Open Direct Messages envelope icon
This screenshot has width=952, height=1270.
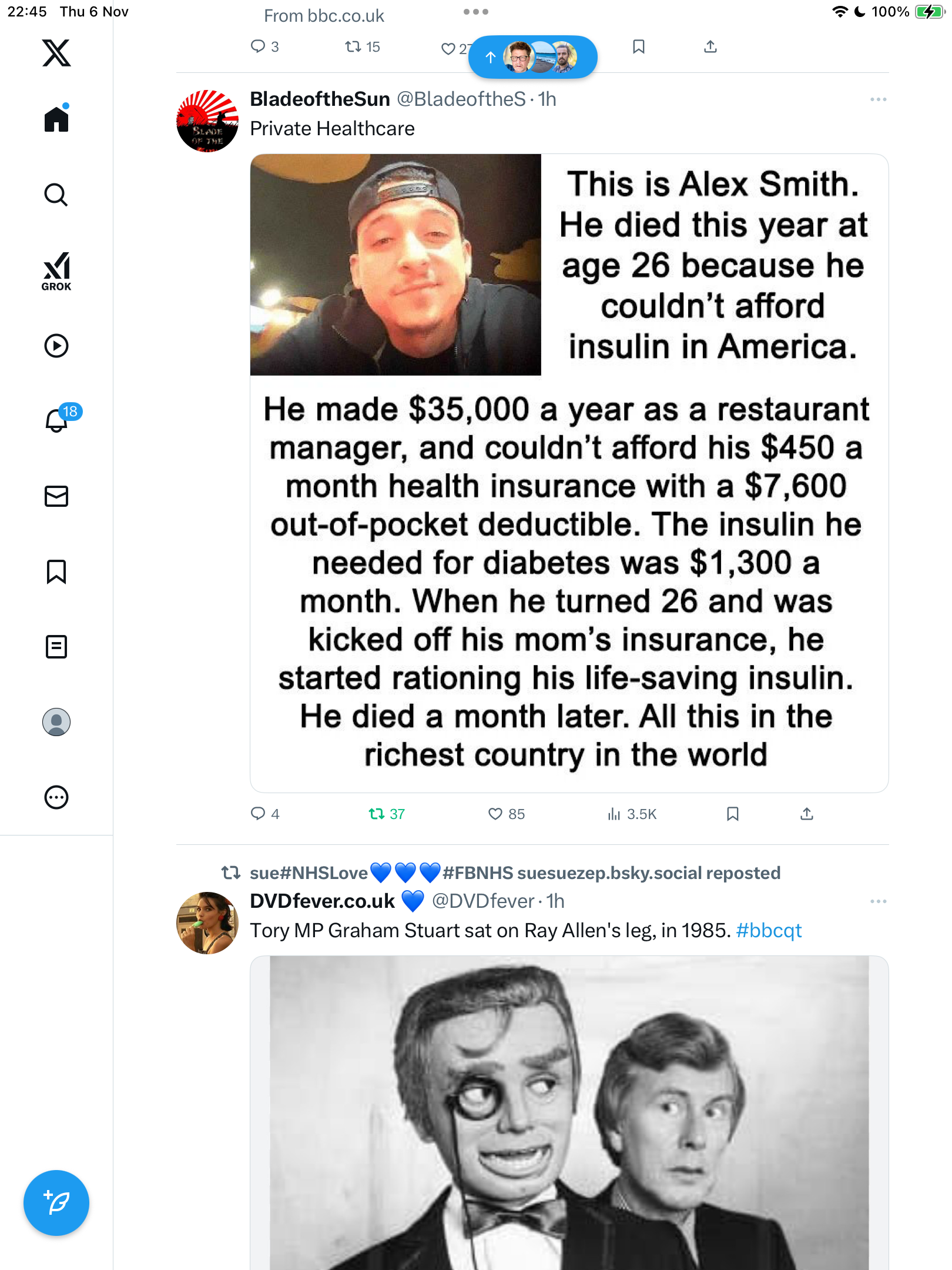click(56, 496)
